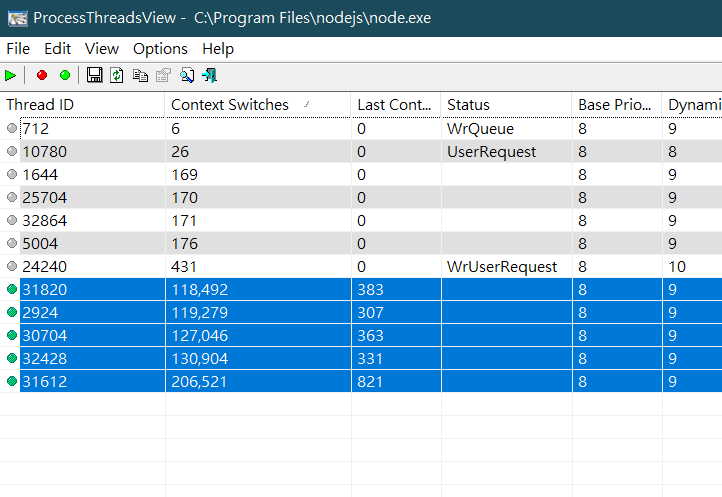Image resolution: width=722 pixels, height=497 pixels.
Task: Select thread ID 32428 row
Action: coord(361,359)
